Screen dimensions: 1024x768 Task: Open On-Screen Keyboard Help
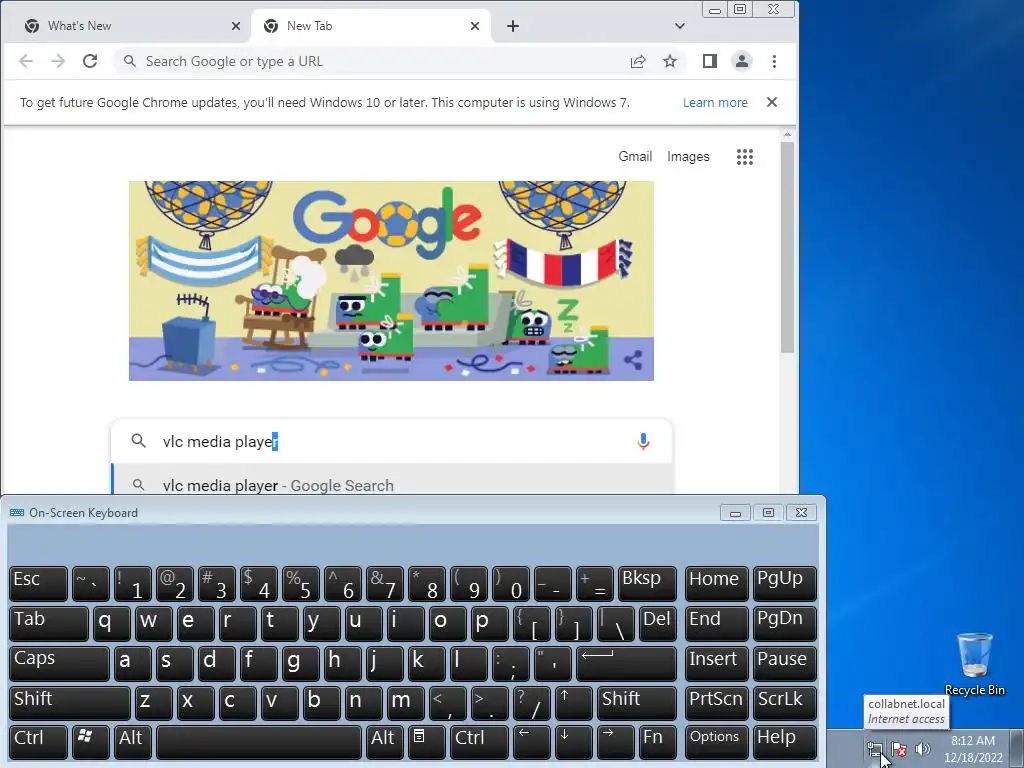tap(784, 742)
